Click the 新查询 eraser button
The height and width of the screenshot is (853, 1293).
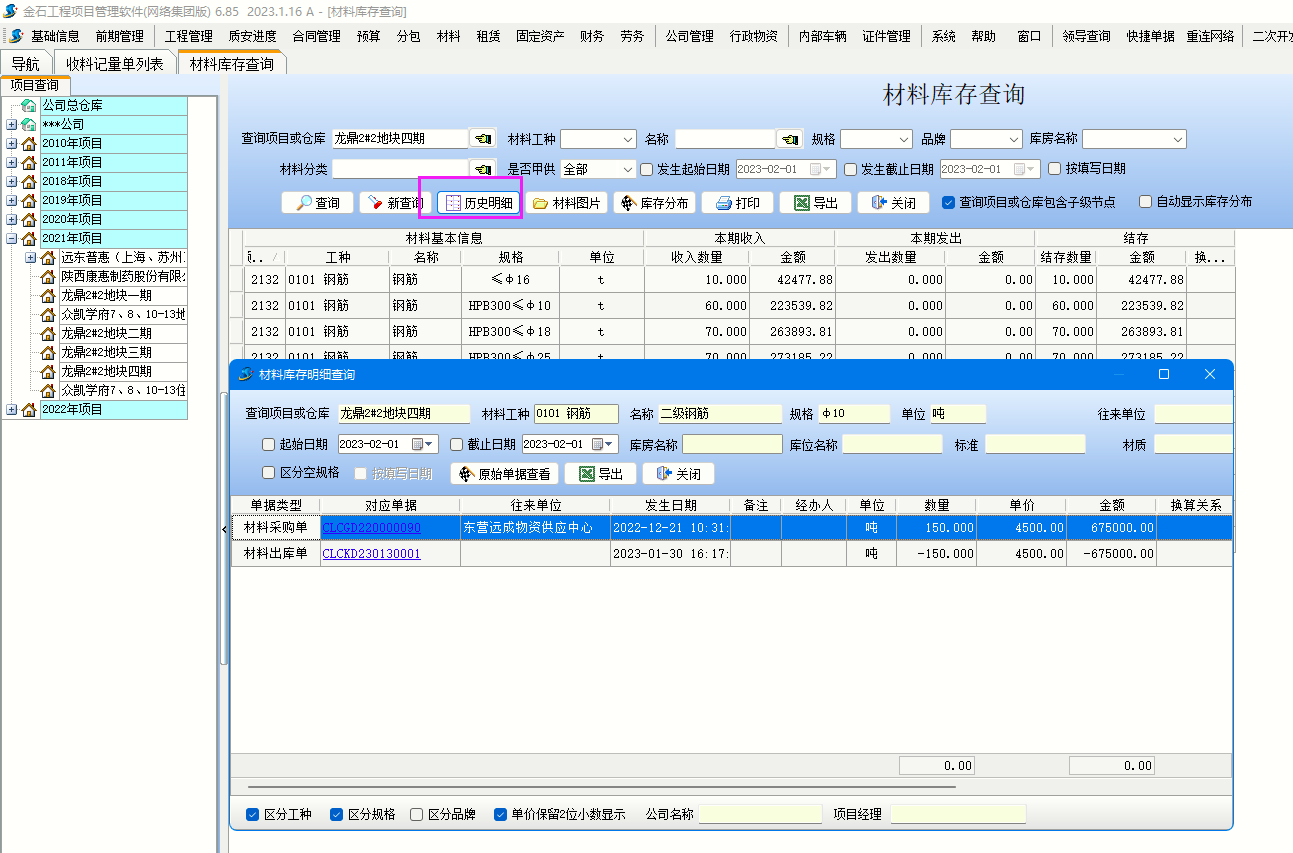click(x=394, y=203)
